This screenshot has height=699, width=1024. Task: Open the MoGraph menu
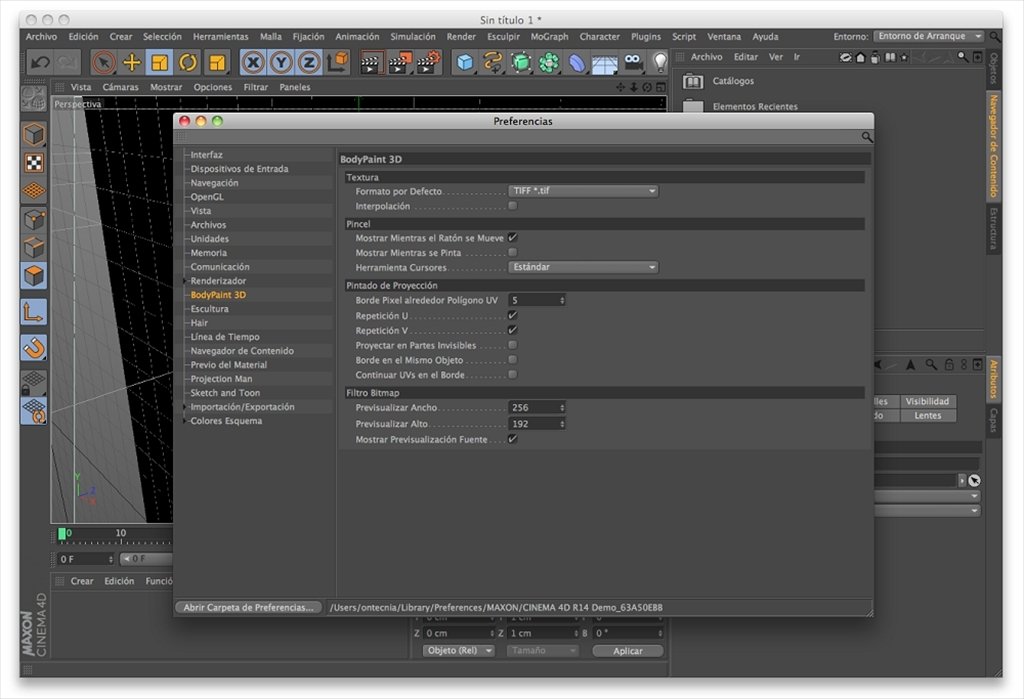(x=549, y=37)
